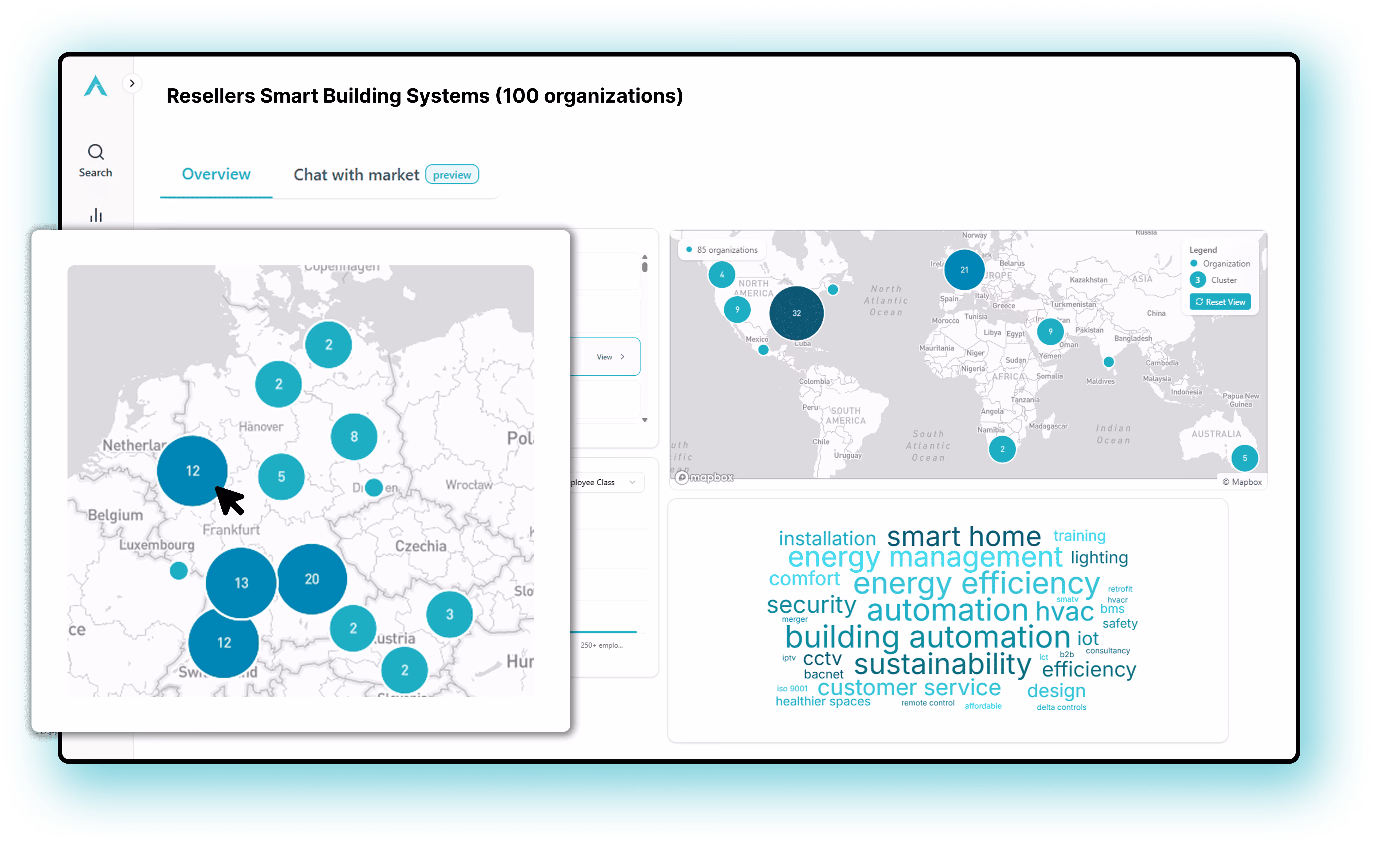Image resolution: width=1400 pixels, height=844 pixels.
Task: Click the Mapbox logo on the world map
Action: (x=704, y=477)
